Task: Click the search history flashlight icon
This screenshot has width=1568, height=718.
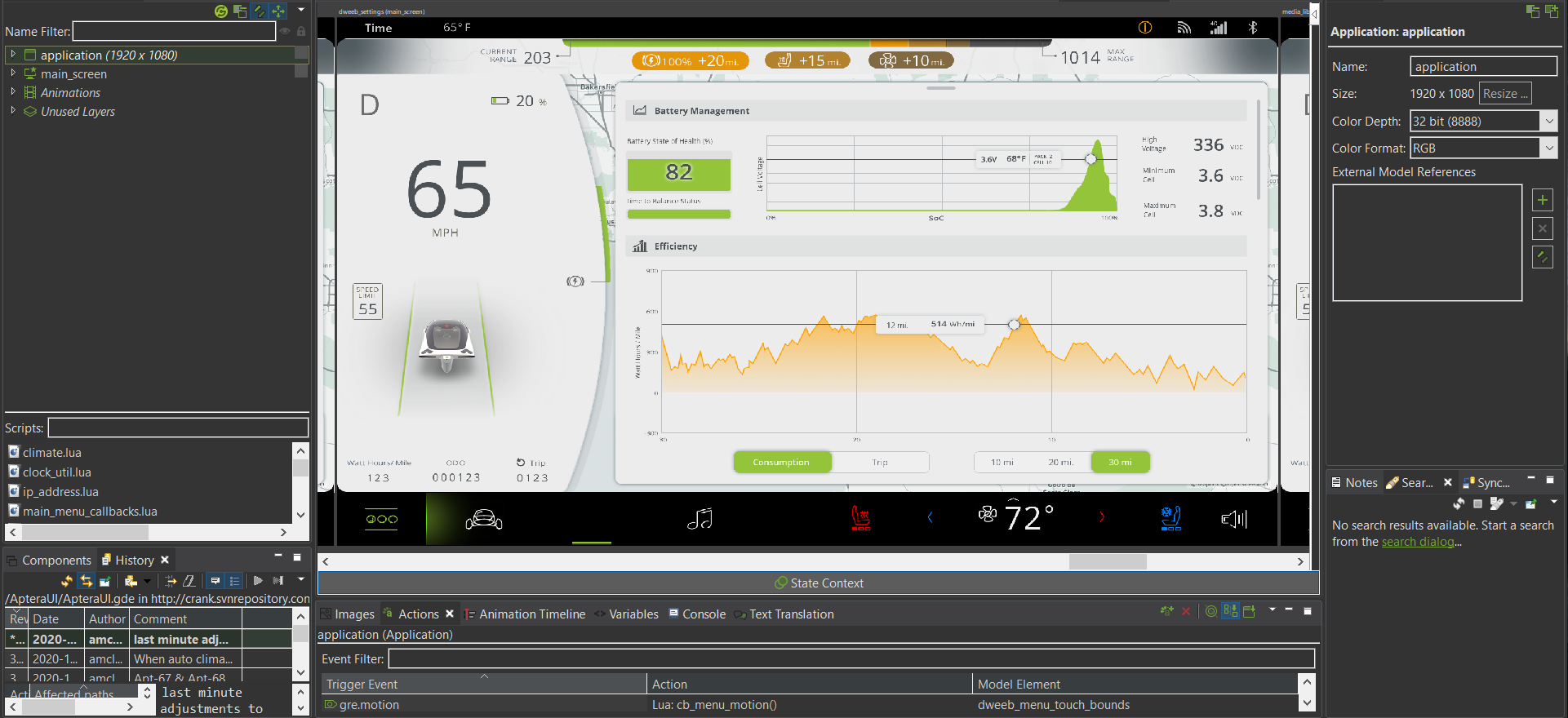Action: tap(1495, 503)
